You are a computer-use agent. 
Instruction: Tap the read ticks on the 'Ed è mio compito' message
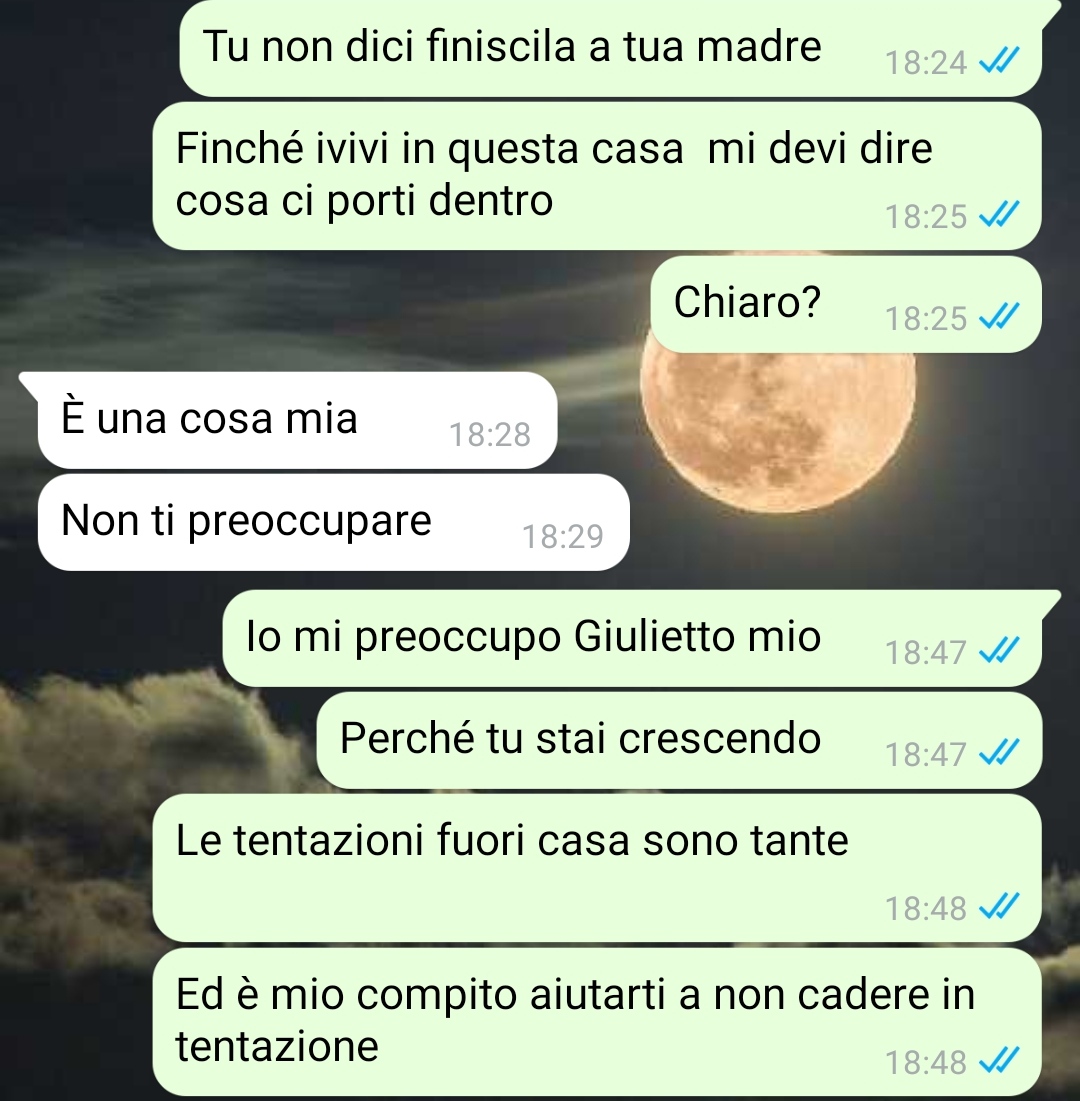[999, 1062]
